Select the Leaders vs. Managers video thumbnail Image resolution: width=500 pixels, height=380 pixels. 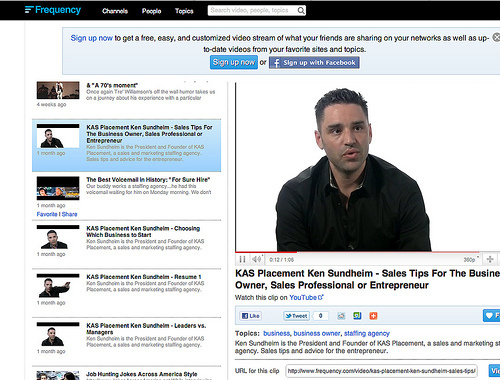click(58, 334)
